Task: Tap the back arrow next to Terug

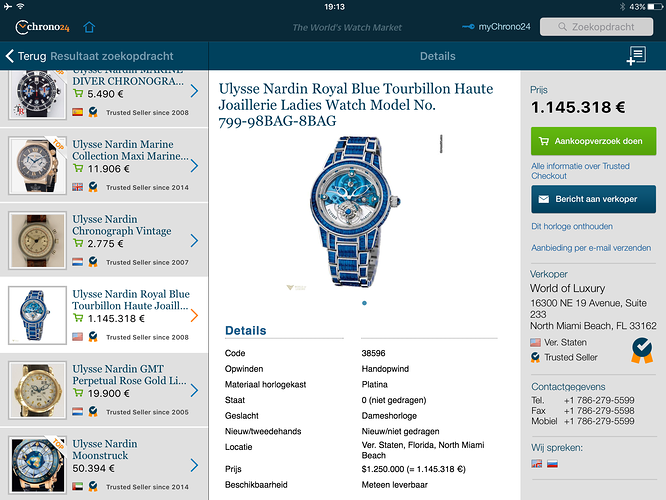Action: [x=10, y=56]
